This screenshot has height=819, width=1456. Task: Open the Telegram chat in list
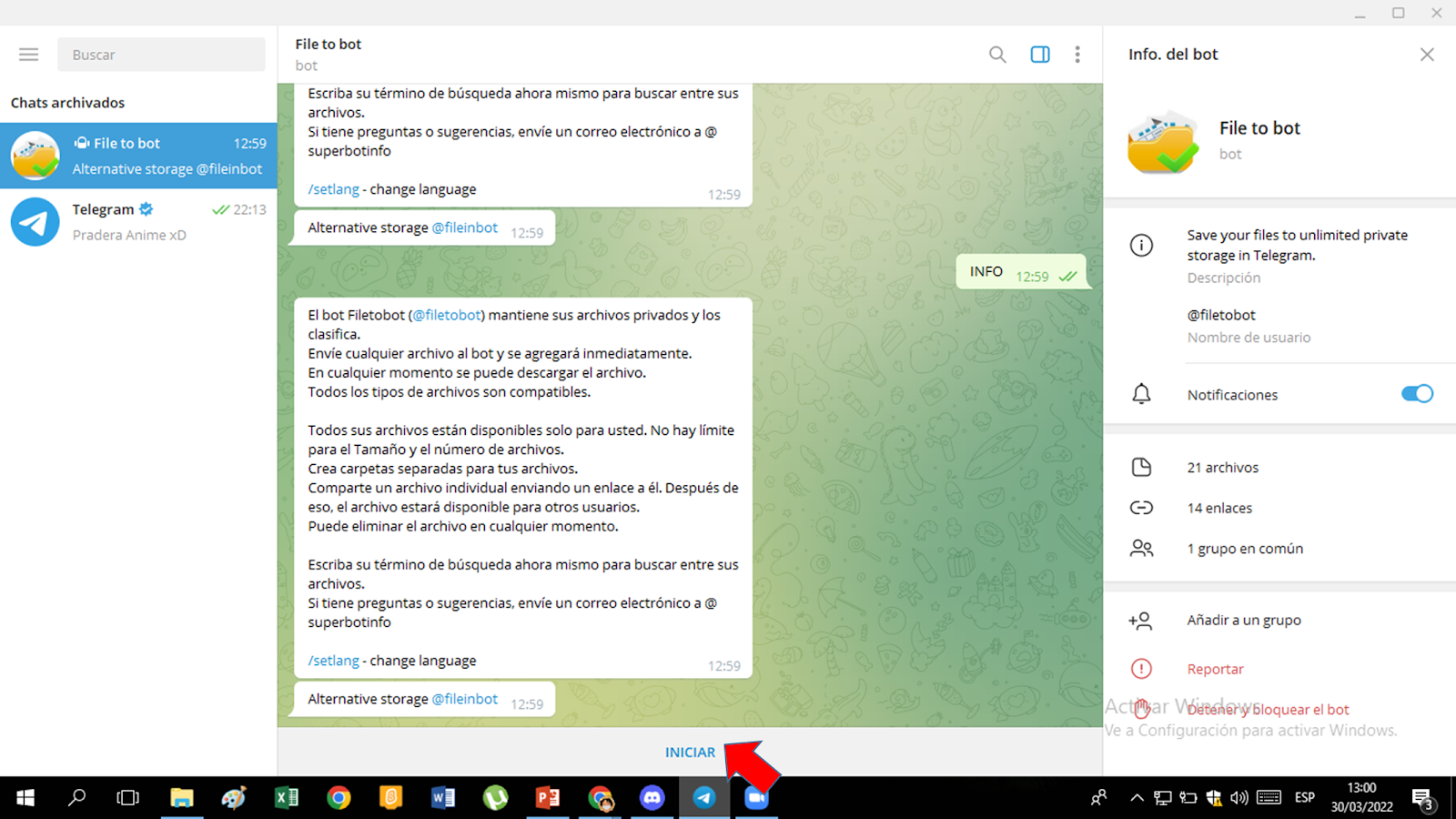(138, 221)
